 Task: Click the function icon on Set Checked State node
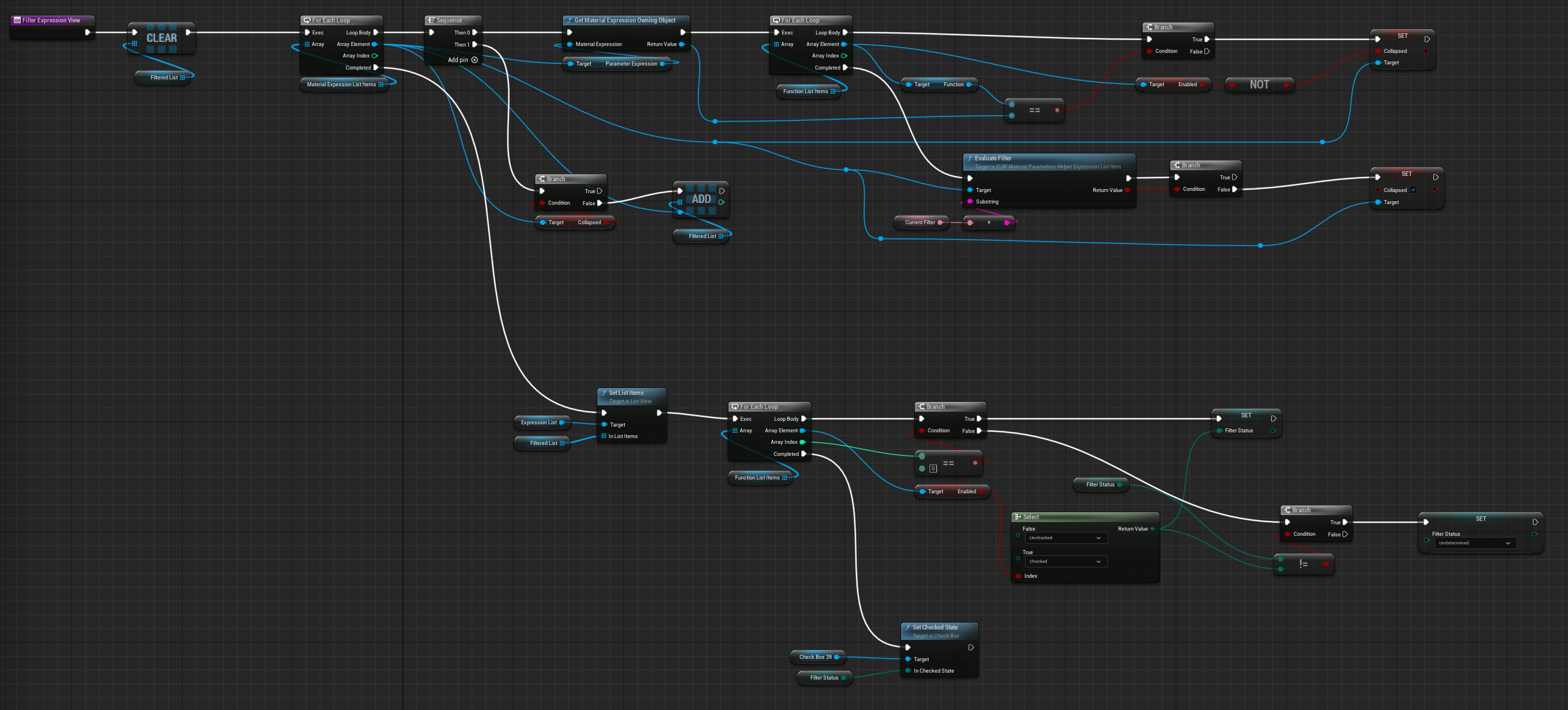(x=907, y=627)
